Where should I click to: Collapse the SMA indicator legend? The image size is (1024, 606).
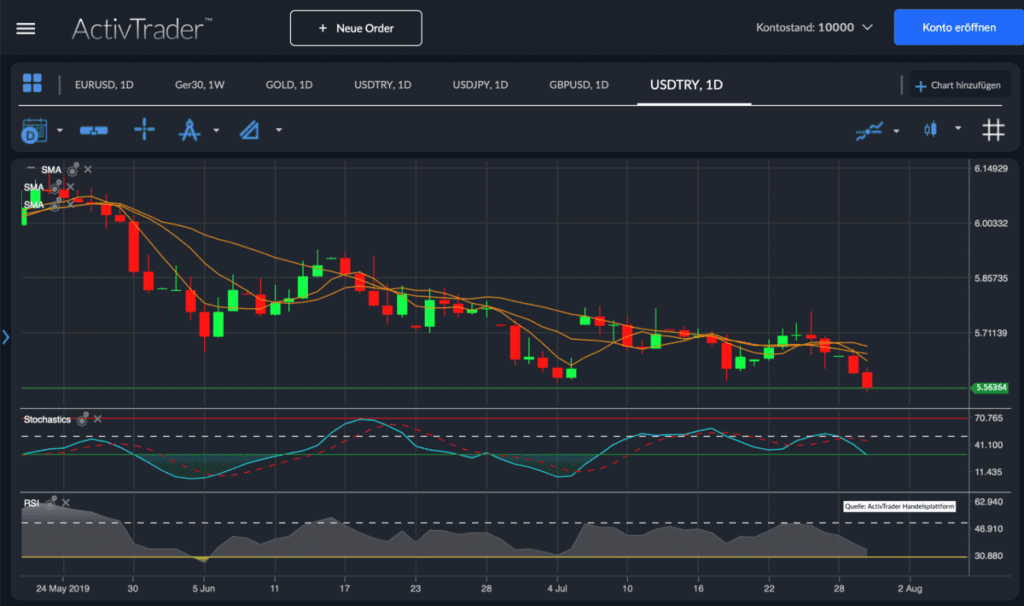(31, 168)
